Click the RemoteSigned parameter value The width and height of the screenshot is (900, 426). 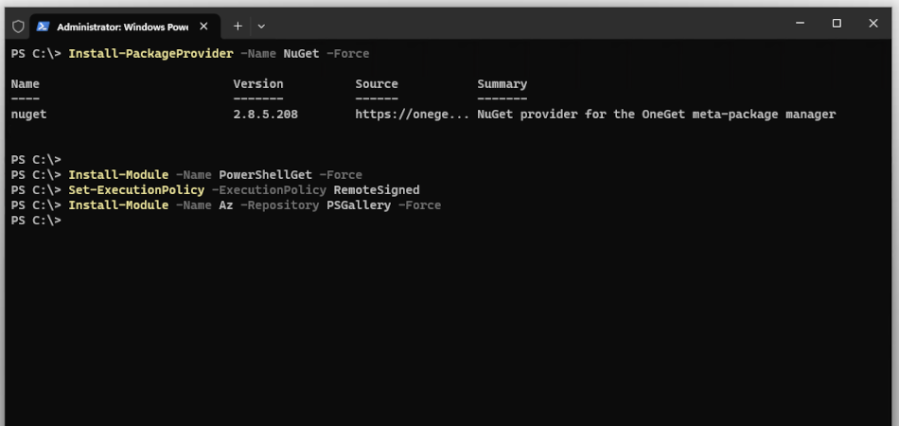tap(376, 190)
